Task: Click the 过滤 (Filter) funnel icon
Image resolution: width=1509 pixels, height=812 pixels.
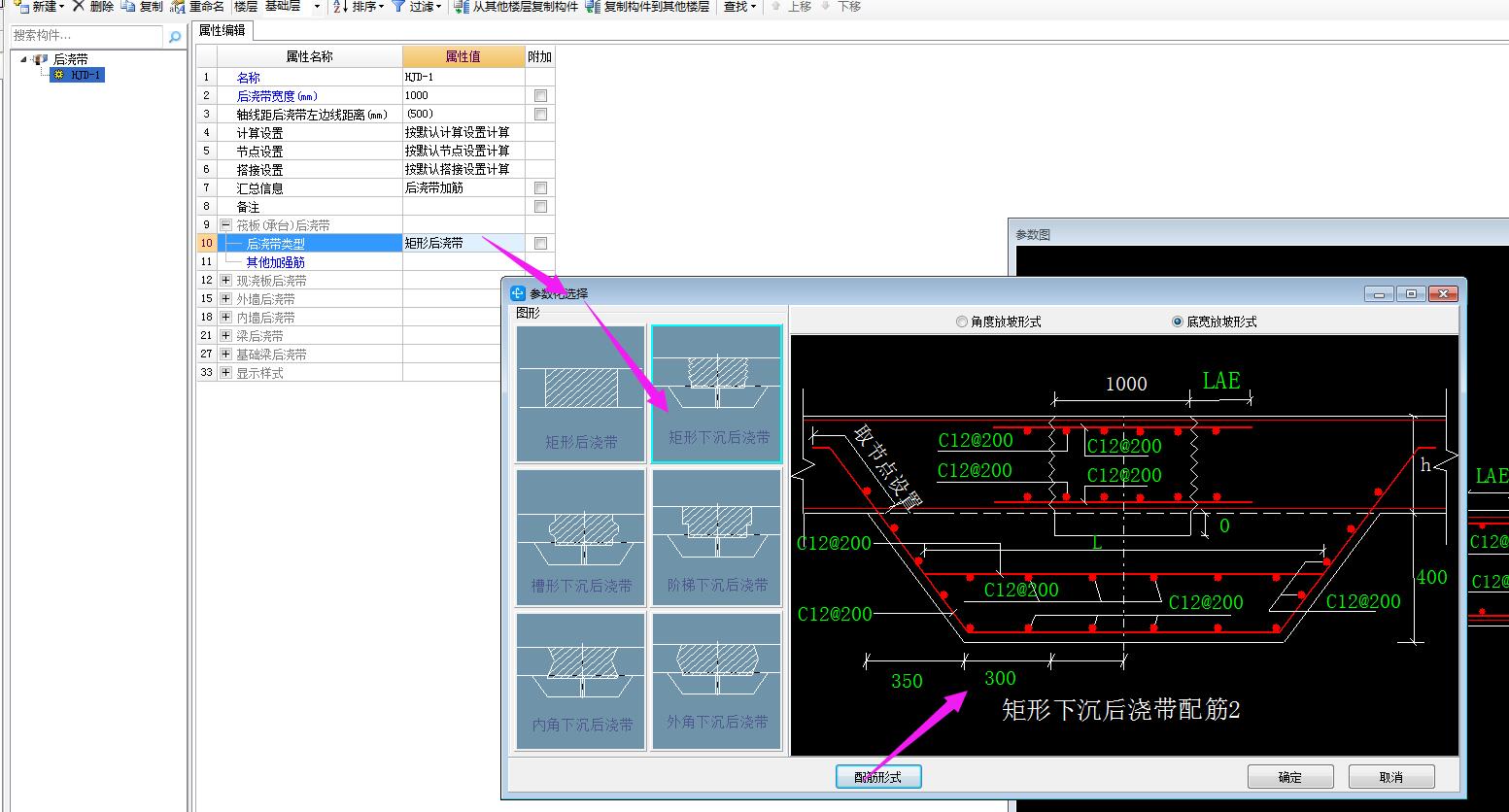Action: point(398,7)
